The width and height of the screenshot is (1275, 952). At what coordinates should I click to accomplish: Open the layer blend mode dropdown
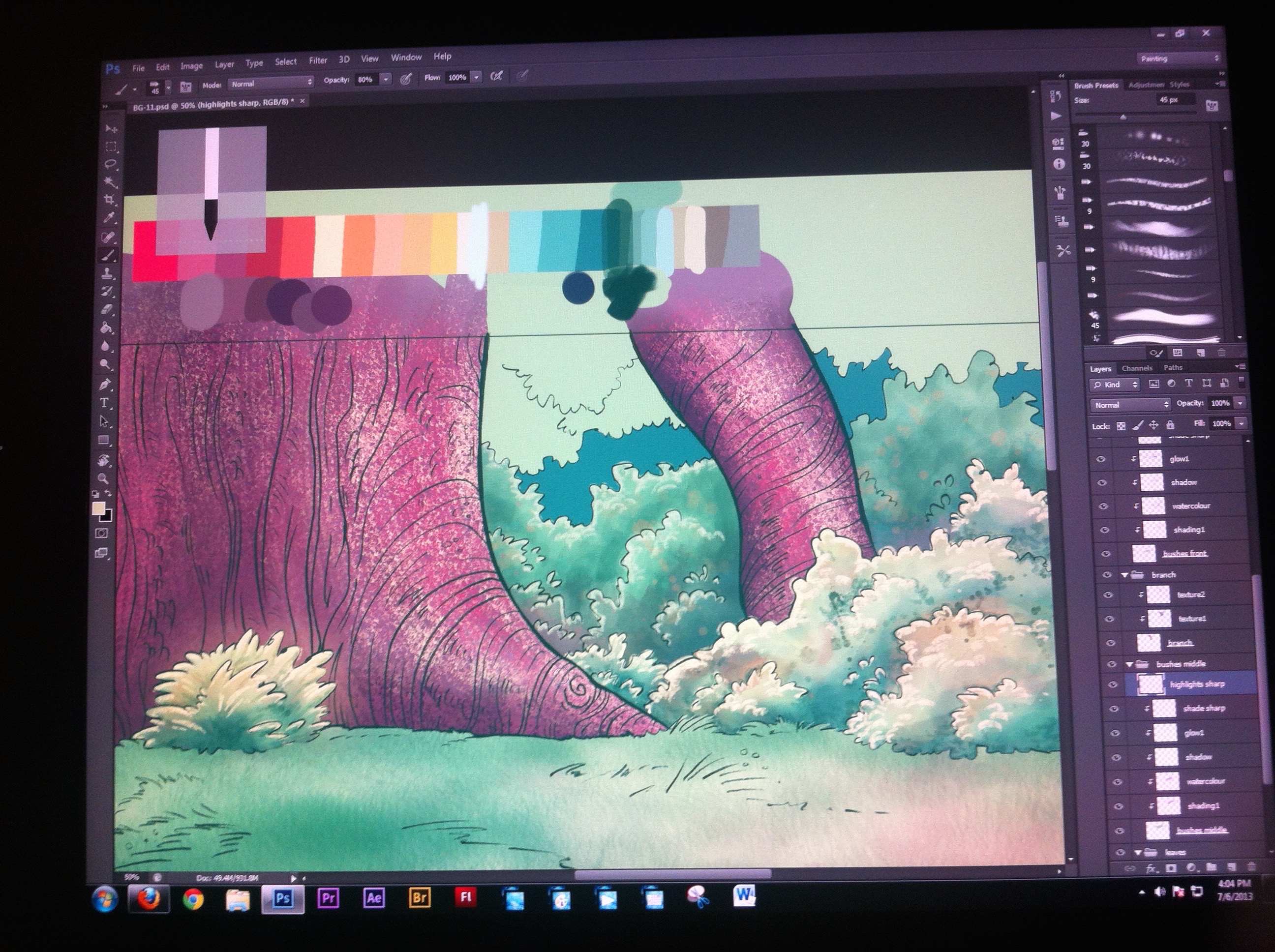pyautogui.click(x=1130, y=405)
